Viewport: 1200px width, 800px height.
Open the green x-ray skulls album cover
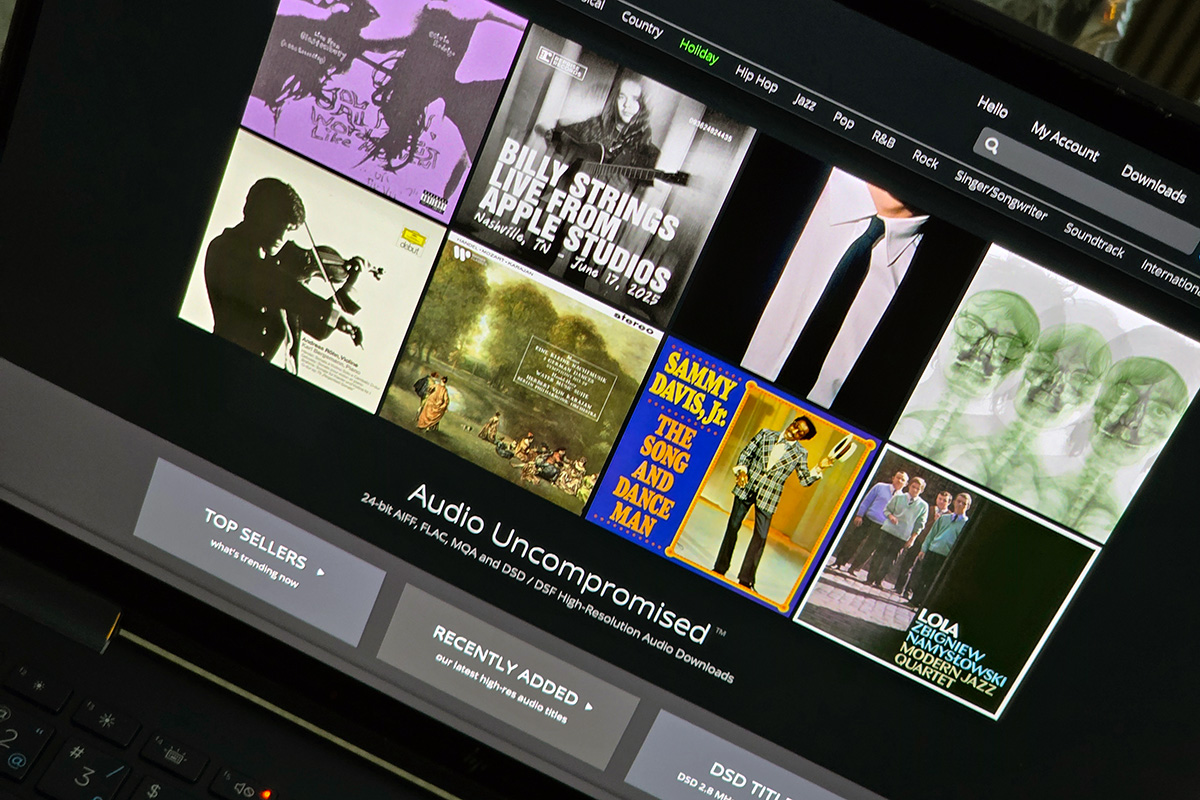(x=1050, y=390)
